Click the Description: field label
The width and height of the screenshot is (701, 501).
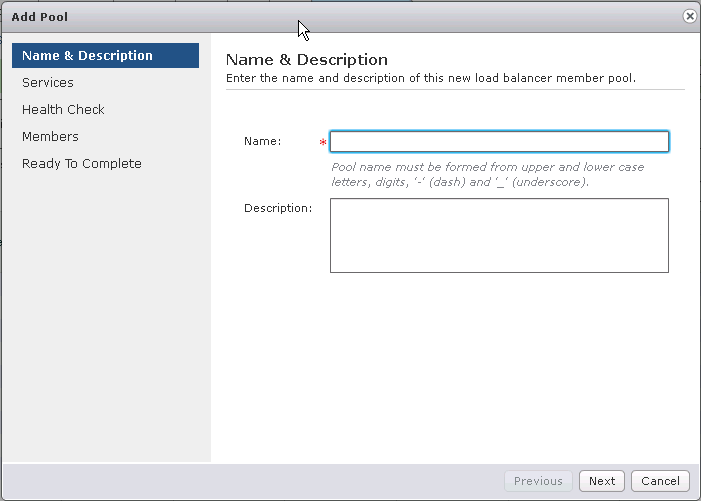coord(278,208)
